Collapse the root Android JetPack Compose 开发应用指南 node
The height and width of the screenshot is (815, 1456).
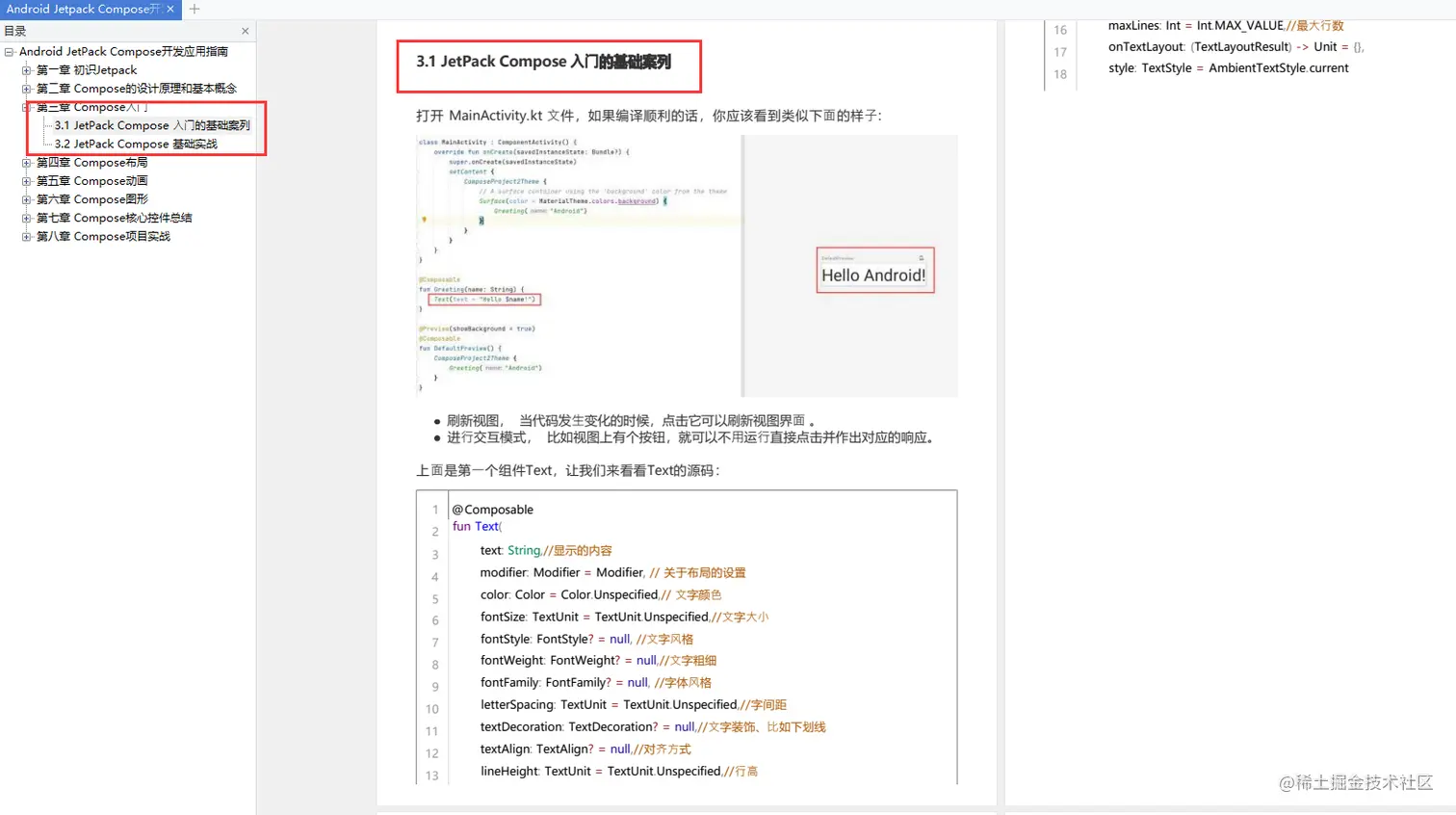(x=8, y=51)
